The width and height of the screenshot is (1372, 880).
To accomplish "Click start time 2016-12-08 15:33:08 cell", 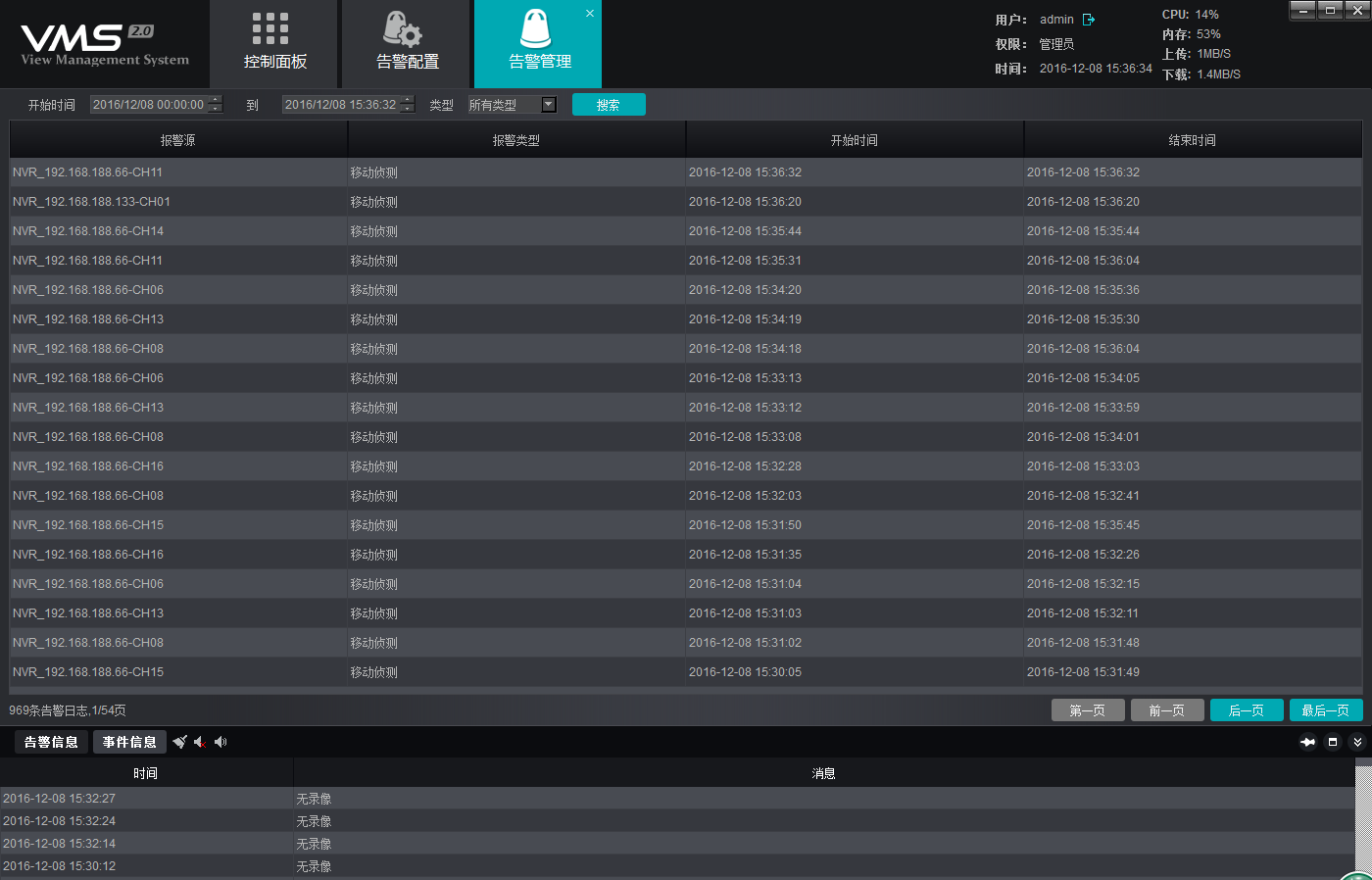I will (855, 437).
